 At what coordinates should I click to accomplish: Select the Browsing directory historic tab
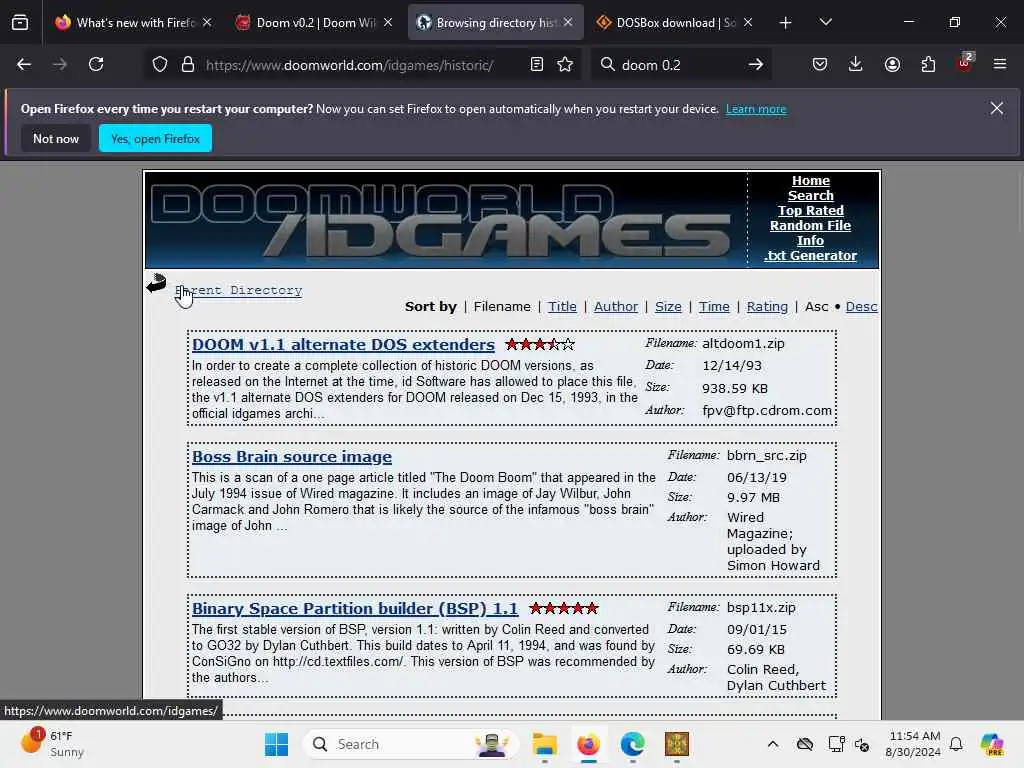click(496, 23)
